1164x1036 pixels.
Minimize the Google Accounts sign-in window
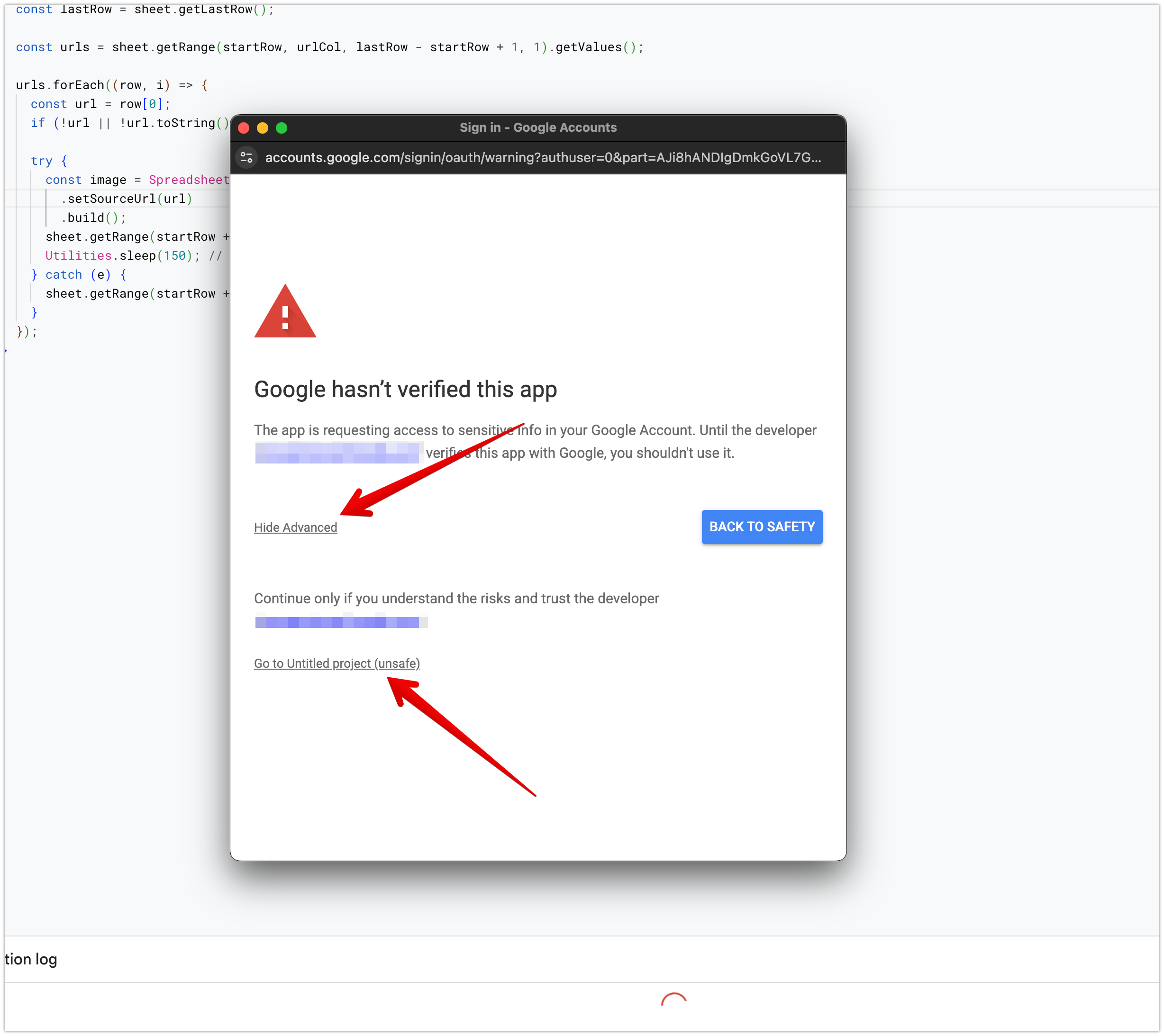[x=263, y=128]
